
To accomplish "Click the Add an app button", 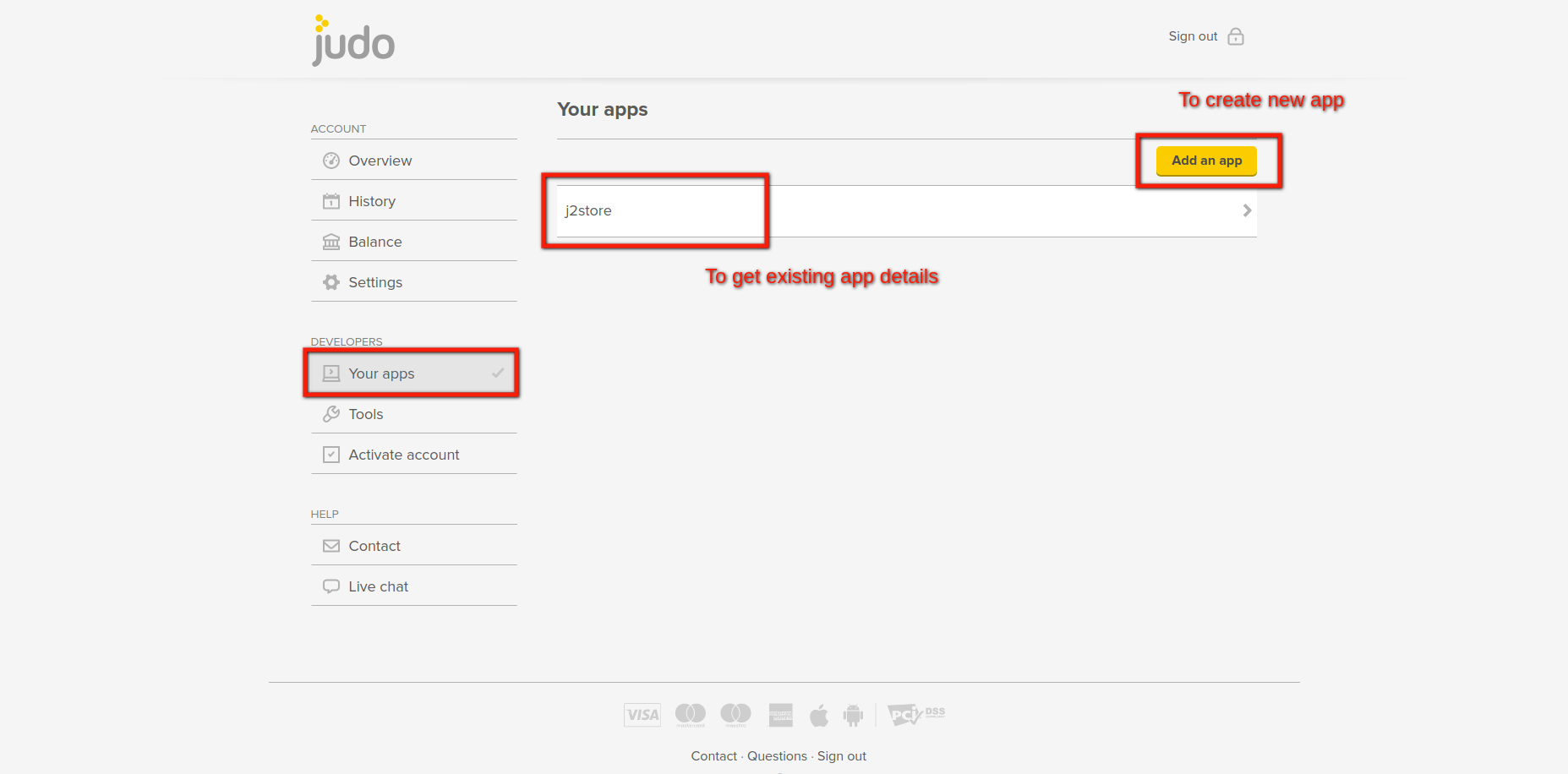I will tap(1206, 161).
